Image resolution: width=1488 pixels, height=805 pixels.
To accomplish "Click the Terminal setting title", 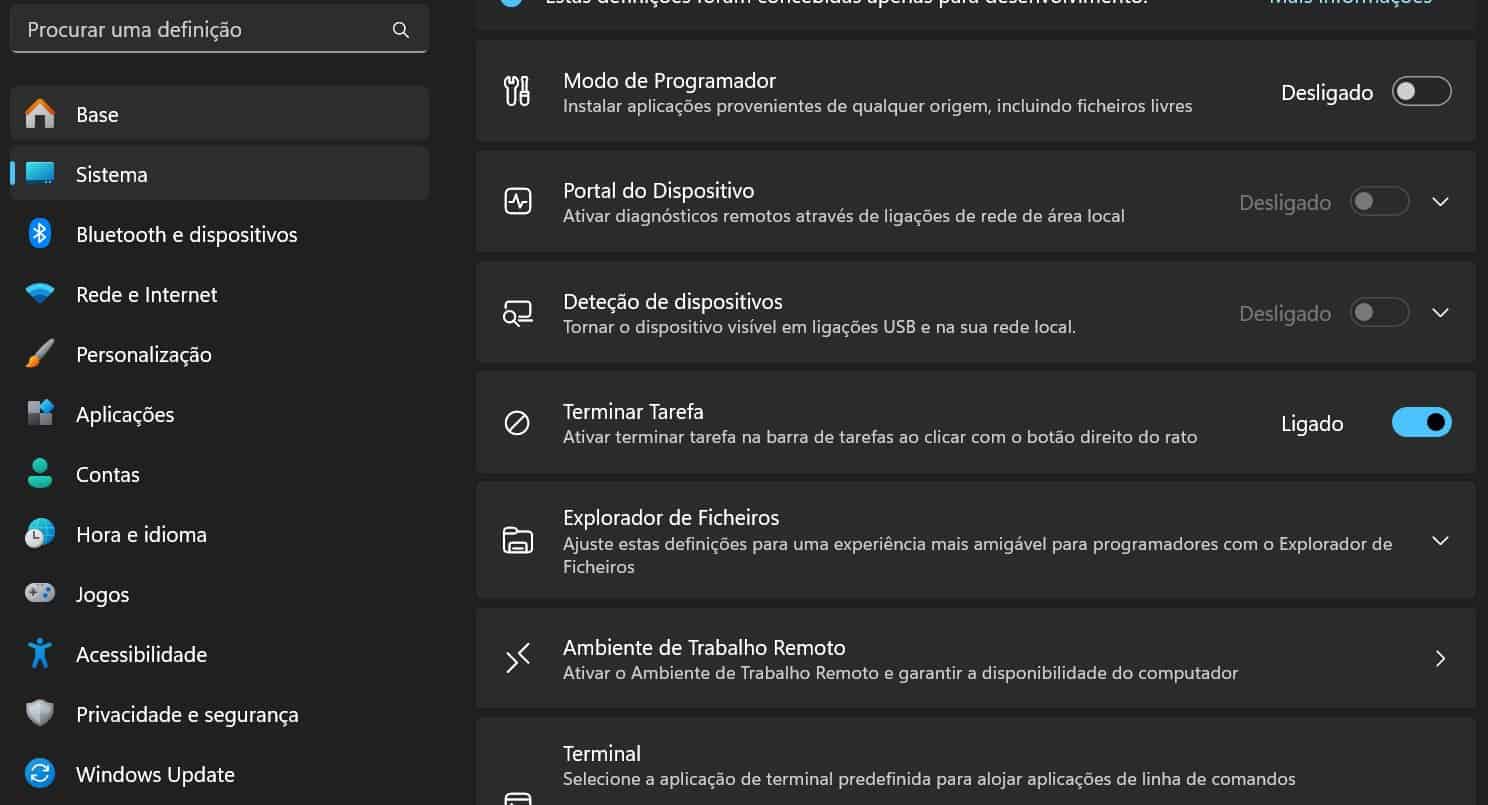I will (602, 753).
